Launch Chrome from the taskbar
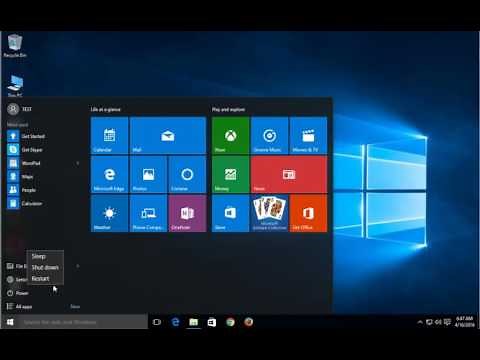This screenshot has height=360, width=480. coord(230,322)
